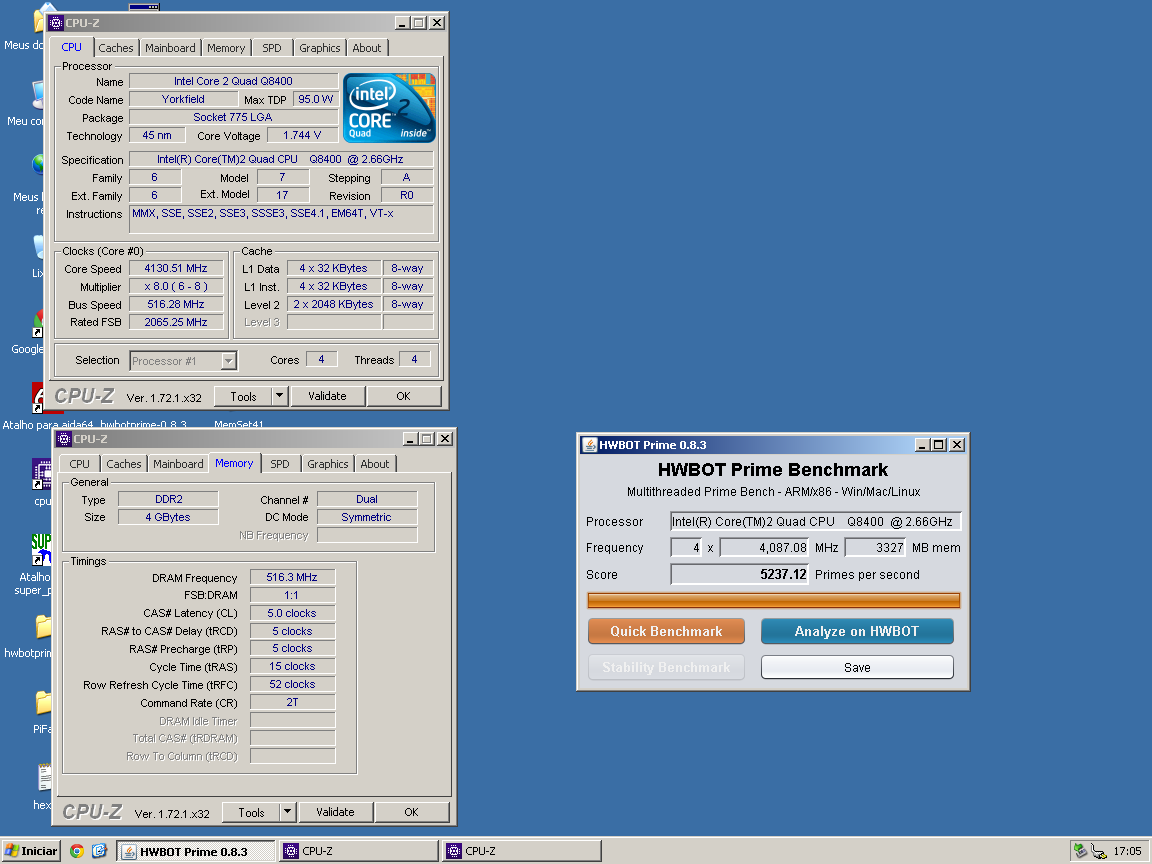Open the cpu desktop shortcut icon

pos(41,474)
